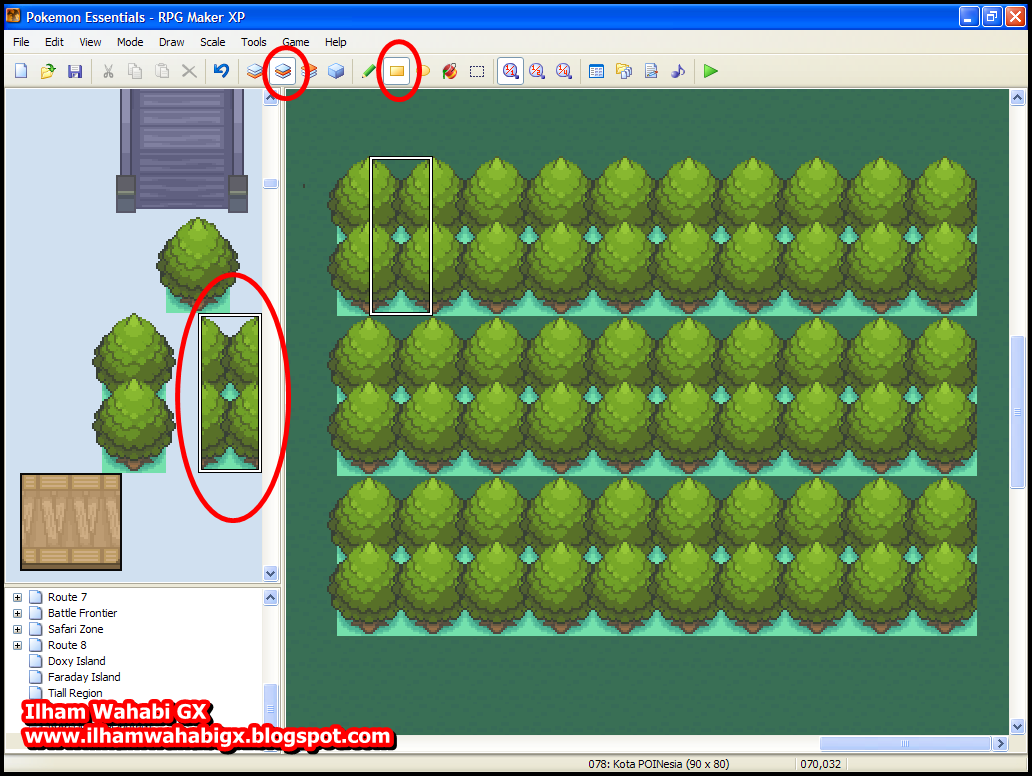Set map zoom to 1/4 scale
1032x776 pixels.
(x=564, y=70)
